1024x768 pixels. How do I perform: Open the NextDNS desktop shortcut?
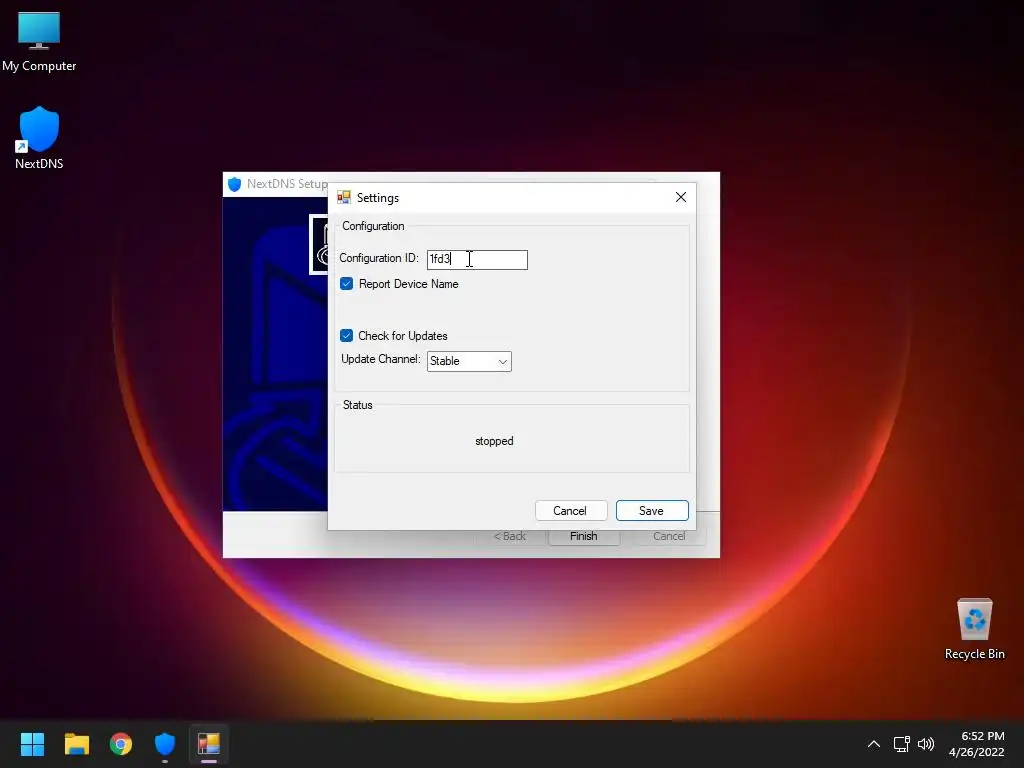pyautogui.click(x=39, y=137)
